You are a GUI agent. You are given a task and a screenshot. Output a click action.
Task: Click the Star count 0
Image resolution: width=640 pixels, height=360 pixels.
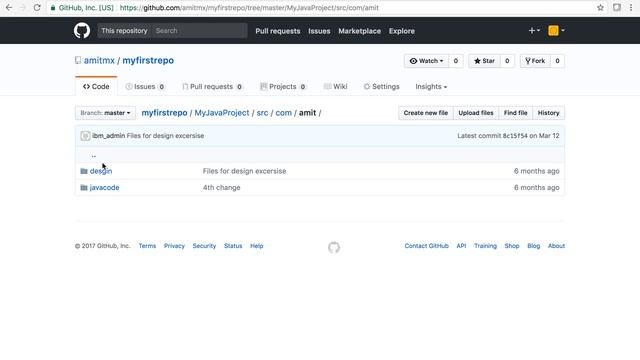tap(507, 61)
